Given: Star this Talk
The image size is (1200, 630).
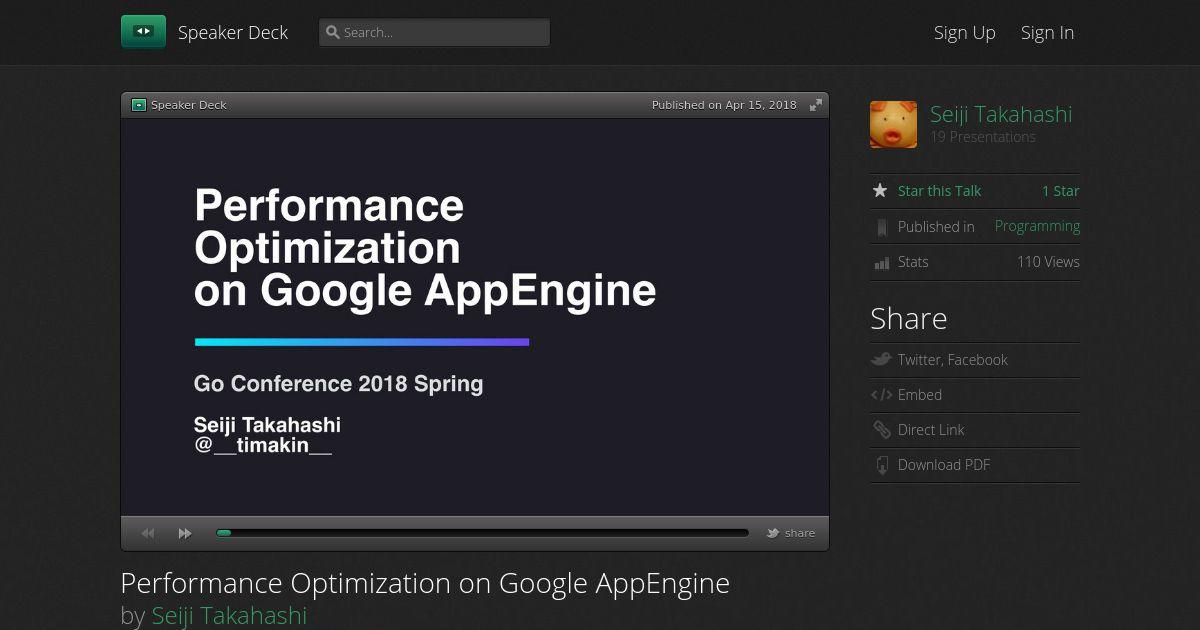Looking at the screenshot, I should click(939, 191).
